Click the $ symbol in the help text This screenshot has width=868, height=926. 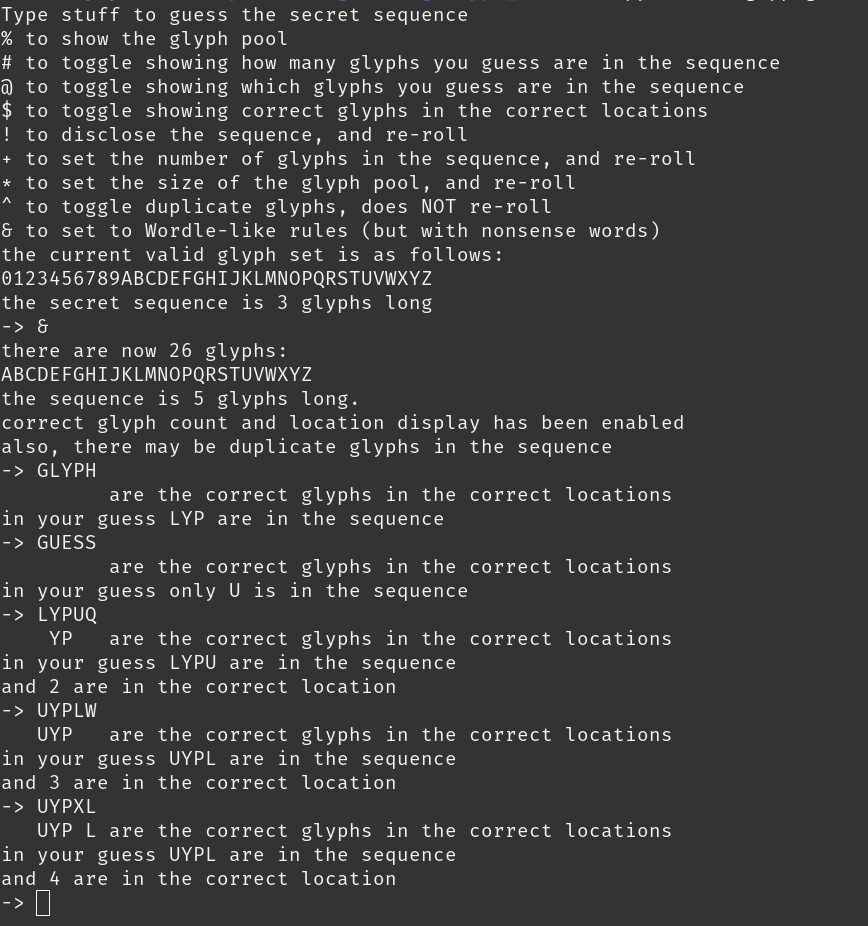[7, 111]
